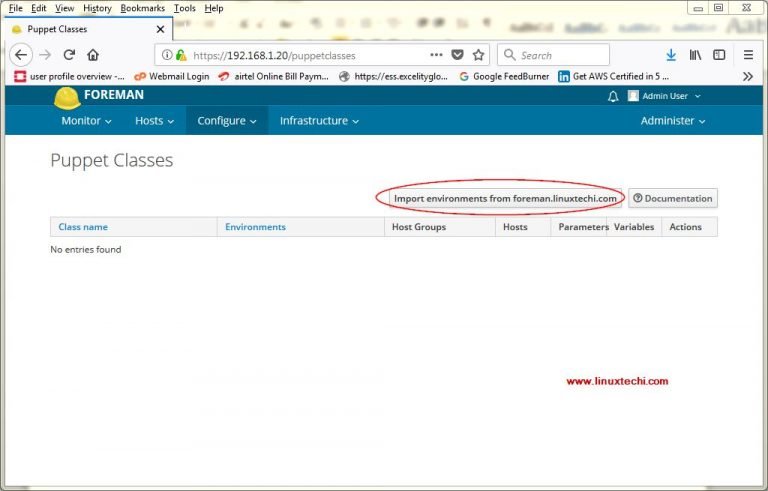Viewport: 768px width, 491px height.
Task: Click the padlock security warning icon
Action: click(181, 55)
